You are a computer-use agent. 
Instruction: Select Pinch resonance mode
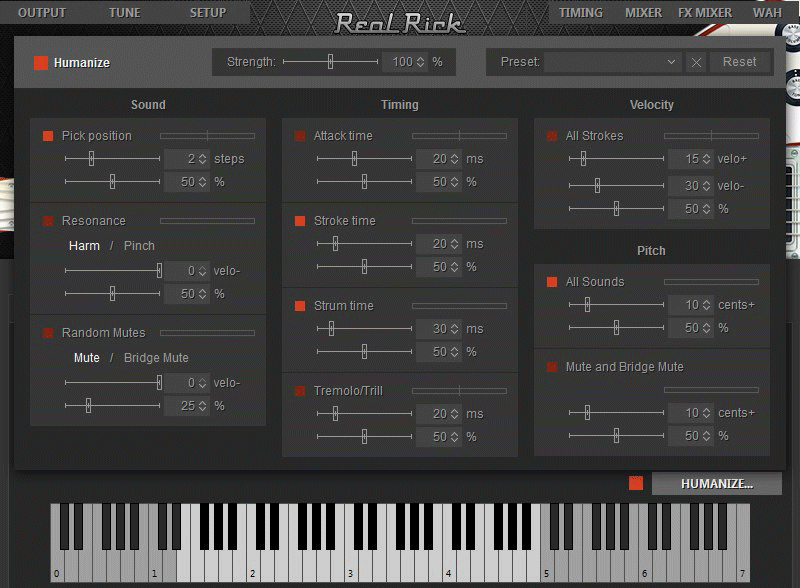pyautogui.click(x=139, y=246)
